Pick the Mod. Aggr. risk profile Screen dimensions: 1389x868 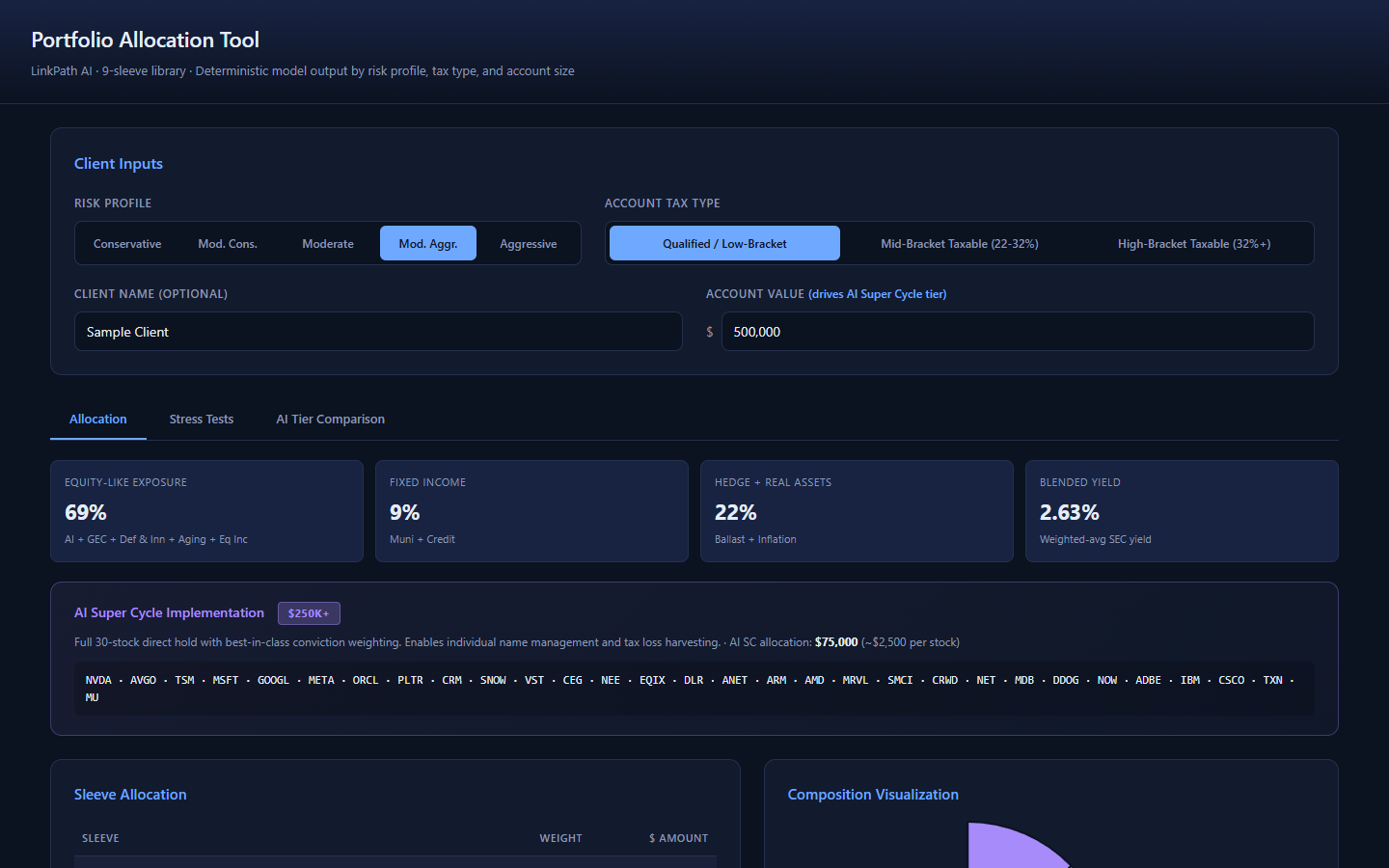click(428, 243)
